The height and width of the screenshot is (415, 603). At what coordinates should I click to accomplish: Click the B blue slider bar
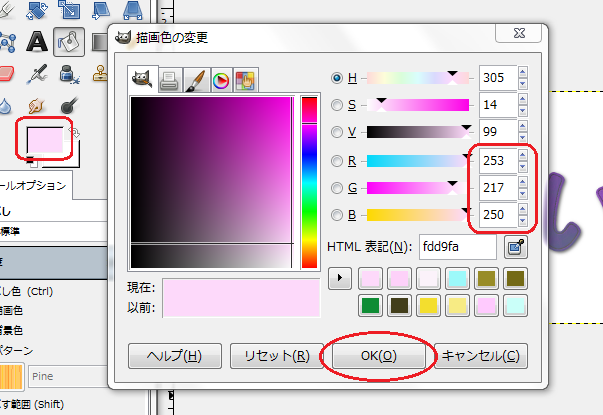pyautogui.click(x=418, y=215)
